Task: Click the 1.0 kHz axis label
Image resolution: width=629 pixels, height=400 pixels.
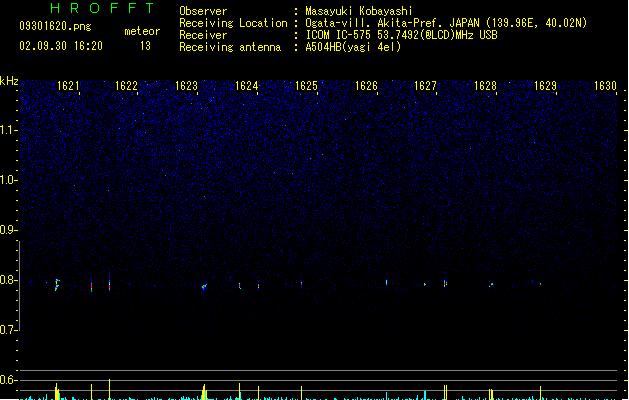Action: tap(8, 180)
